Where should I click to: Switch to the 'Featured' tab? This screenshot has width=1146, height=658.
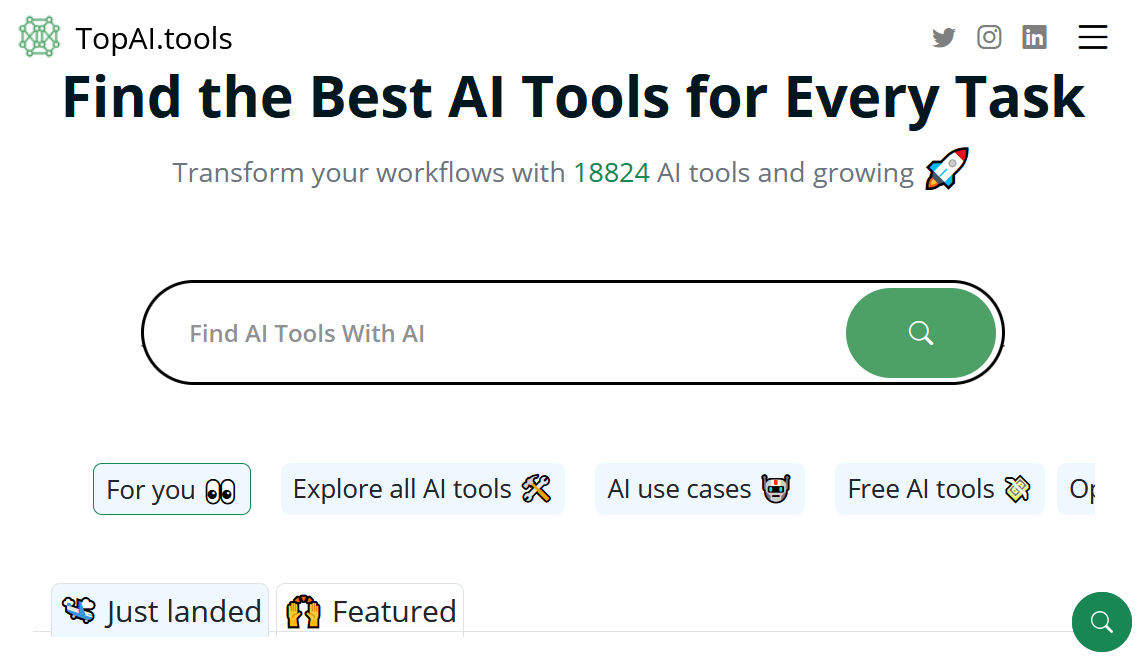370,610
